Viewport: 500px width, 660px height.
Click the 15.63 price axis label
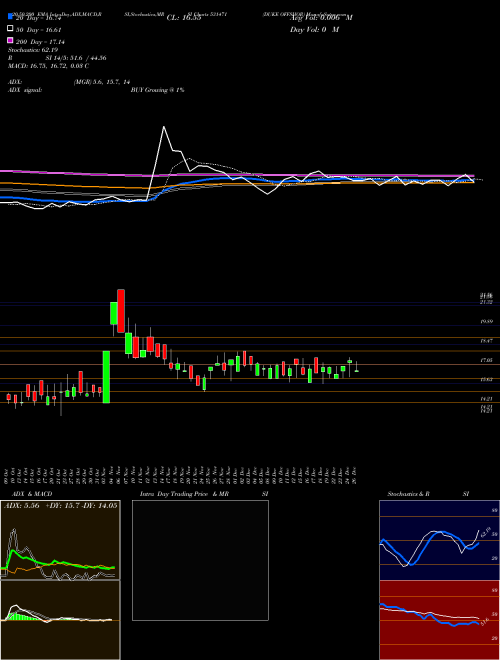point(487,379)
